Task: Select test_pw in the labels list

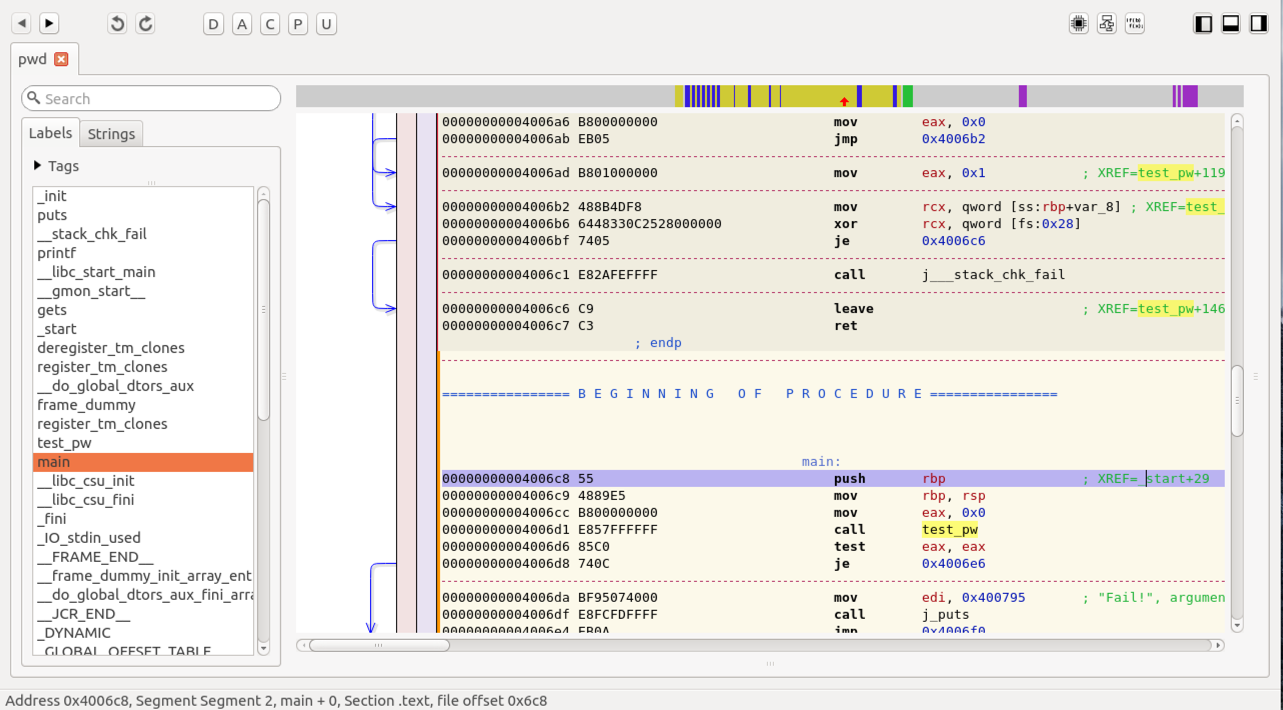Action: [64, 443]
